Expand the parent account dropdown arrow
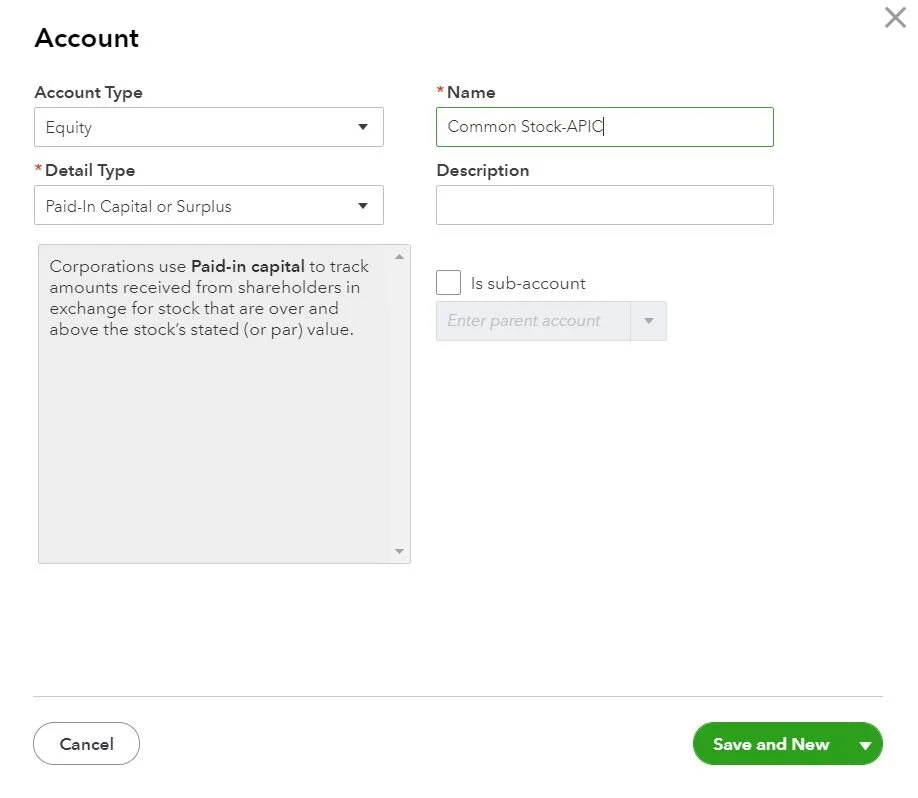The height and width of the screenshot is (798, 918). [x=649, y=321]
